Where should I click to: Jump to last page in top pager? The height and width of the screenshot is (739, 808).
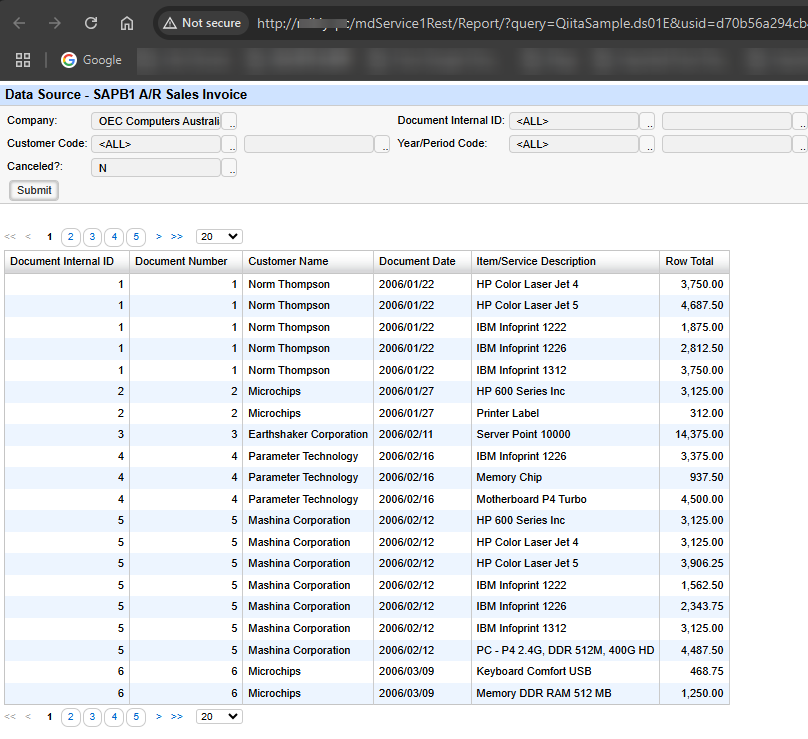coord(177,237)
